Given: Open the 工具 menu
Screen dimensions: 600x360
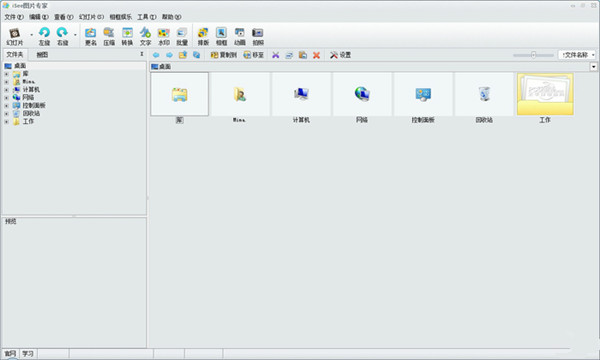Looking at the screenshot, I should point(147,17).
